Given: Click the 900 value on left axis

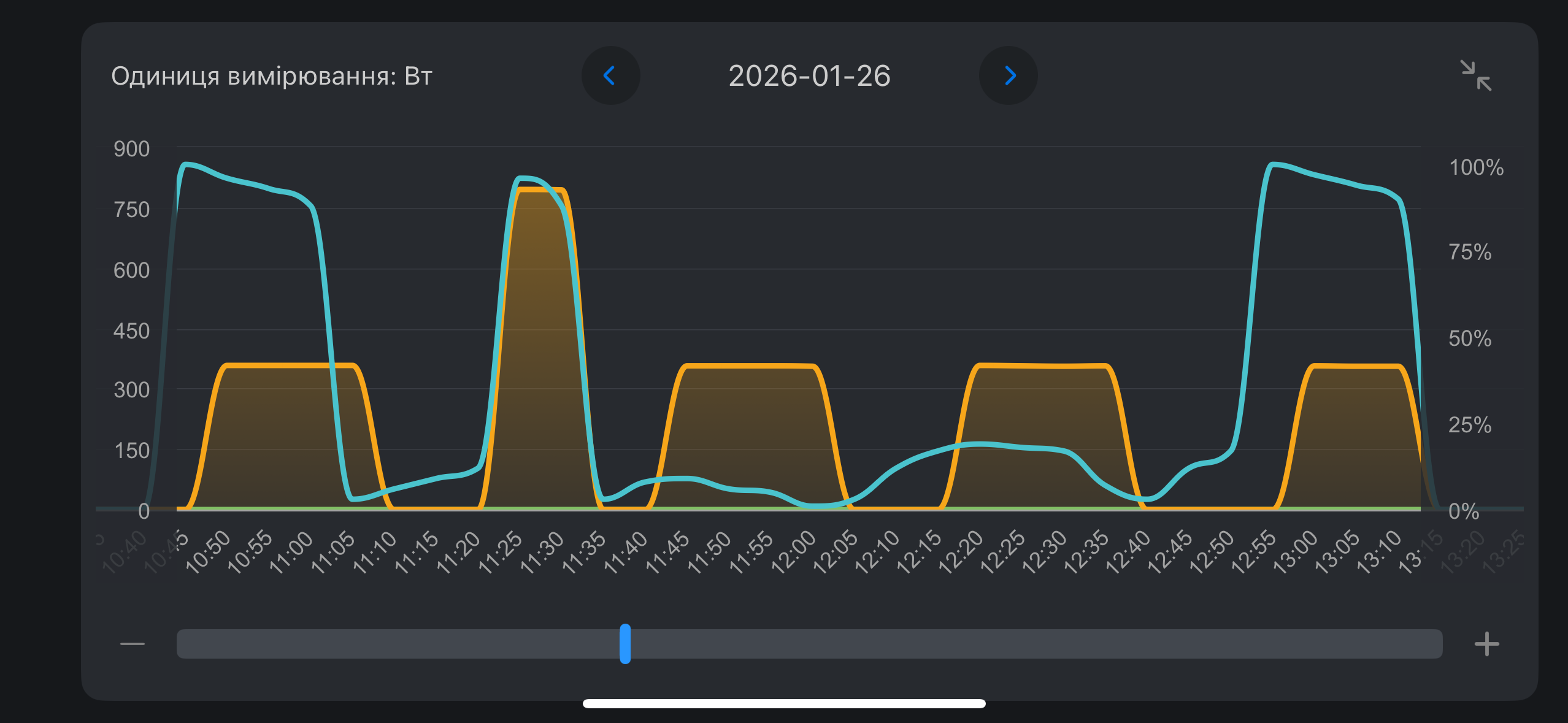Looking at the screenshot, I should point(131,149).
